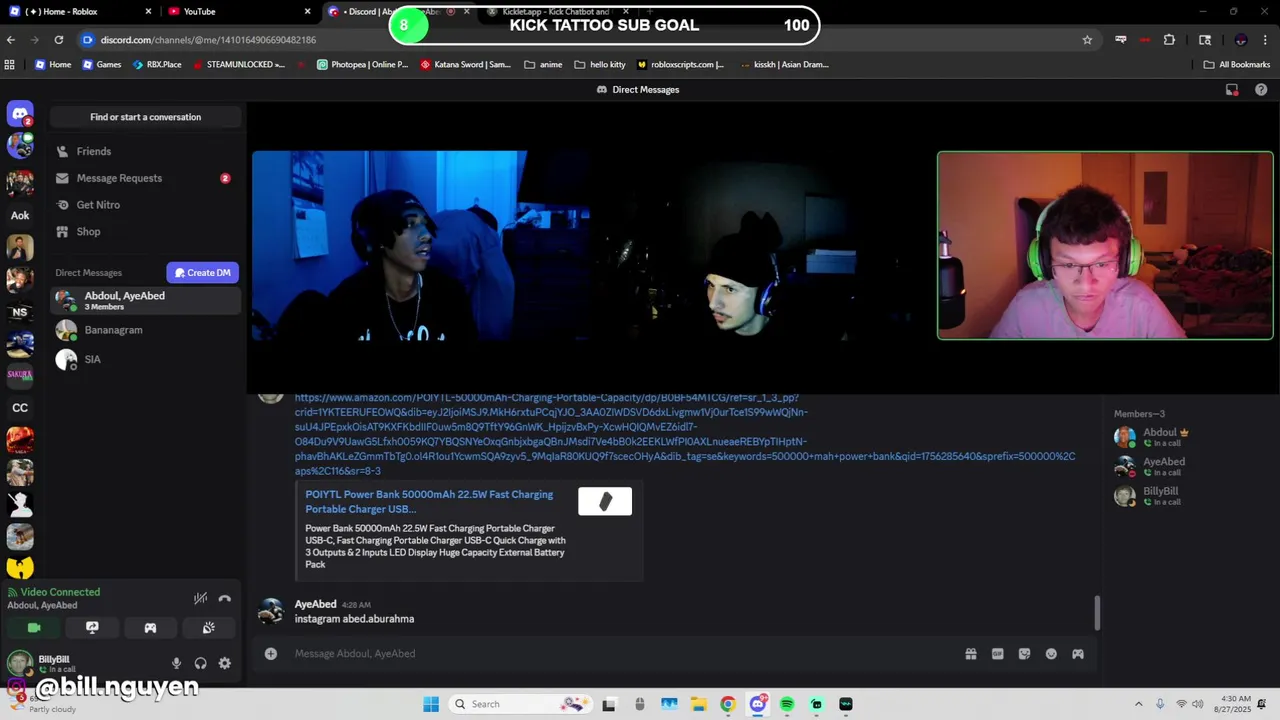Image resolution: width=1280 pixels, height=720 pixels.
Task: Click green-bordered webcam video tile
Action: [1105, 246]
